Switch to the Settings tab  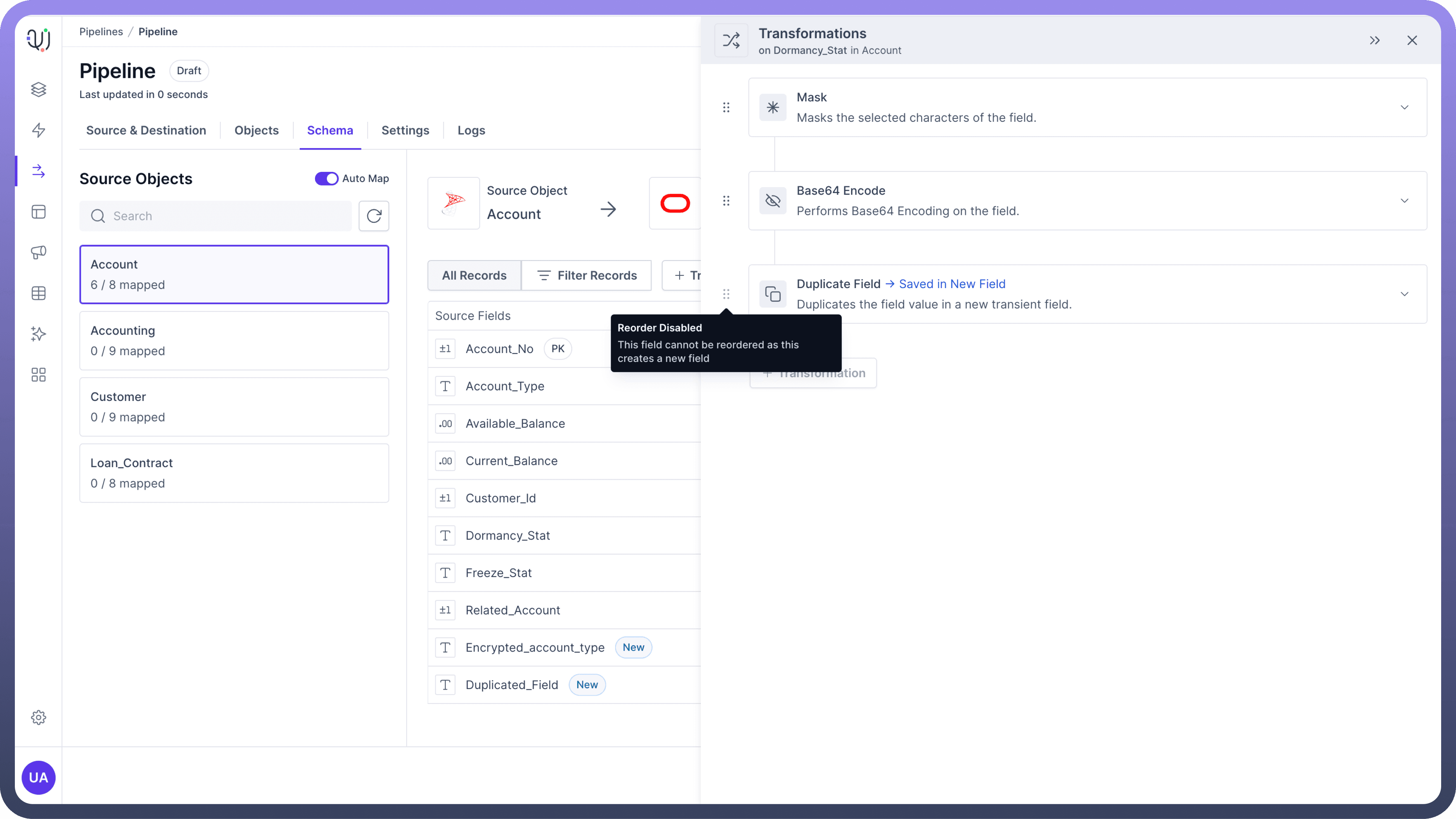pos(405,130)
